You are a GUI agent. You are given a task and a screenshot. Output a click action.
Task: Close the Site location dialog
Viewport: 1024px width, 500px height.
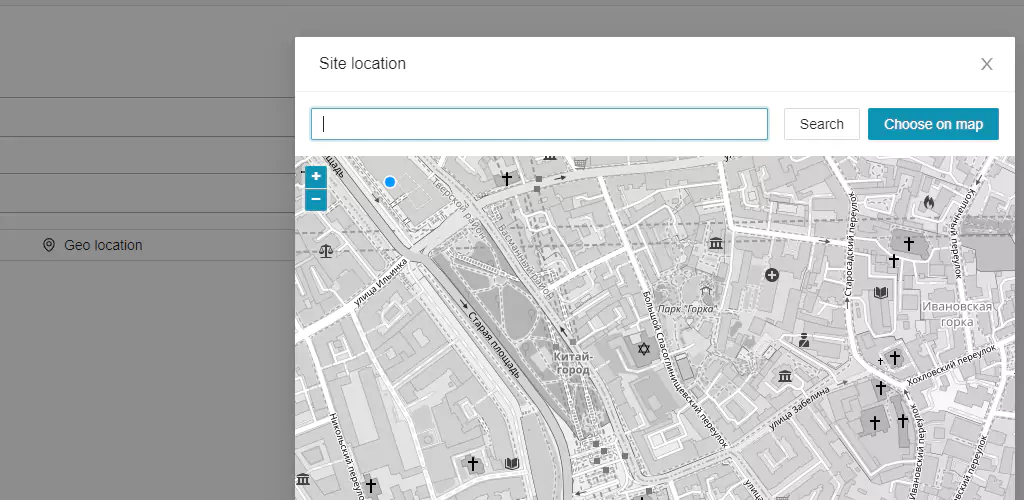(x=986, y=64)
